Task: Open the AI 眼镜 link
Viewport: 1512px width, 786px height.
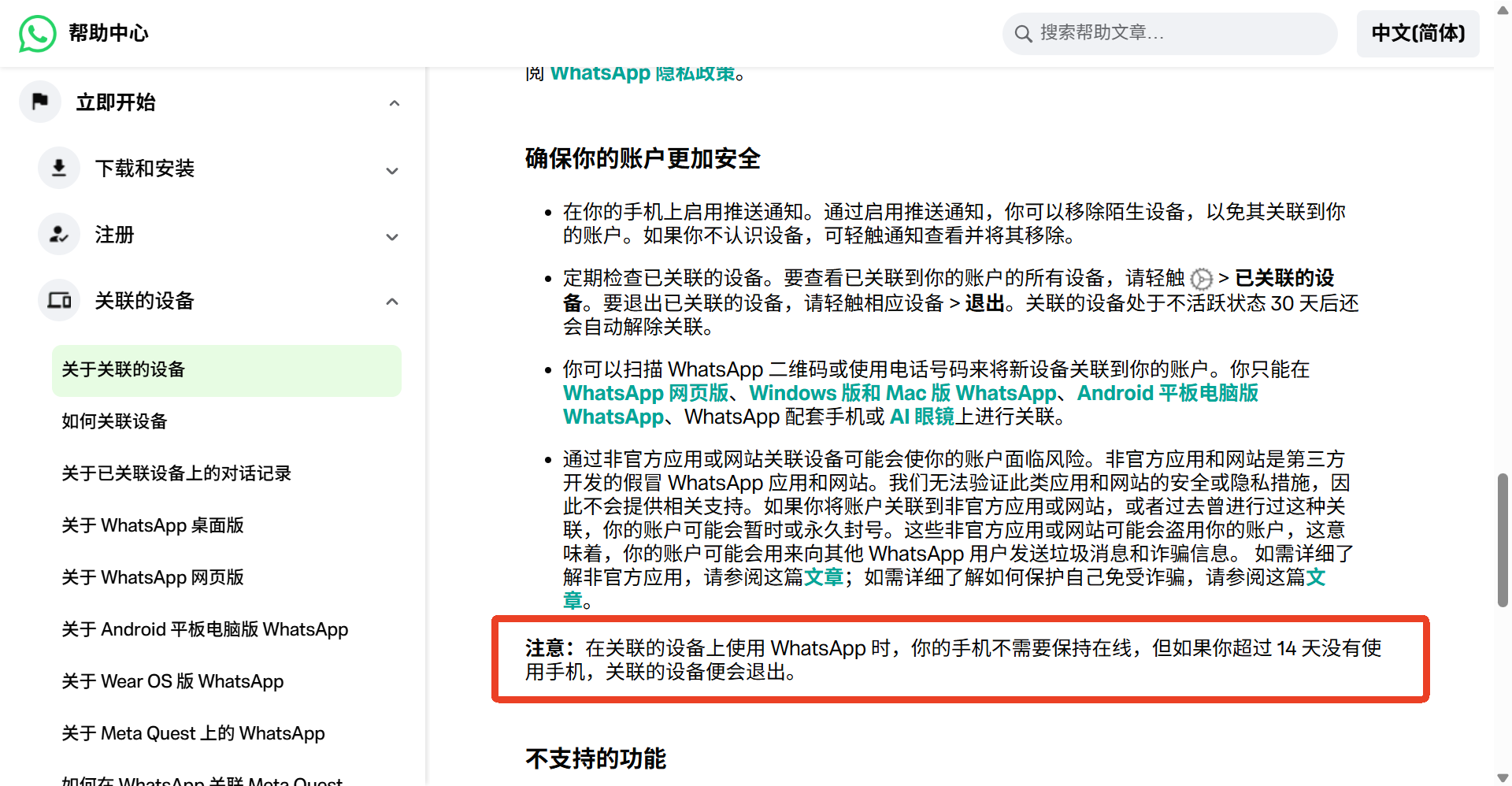Action: point(921,417)
